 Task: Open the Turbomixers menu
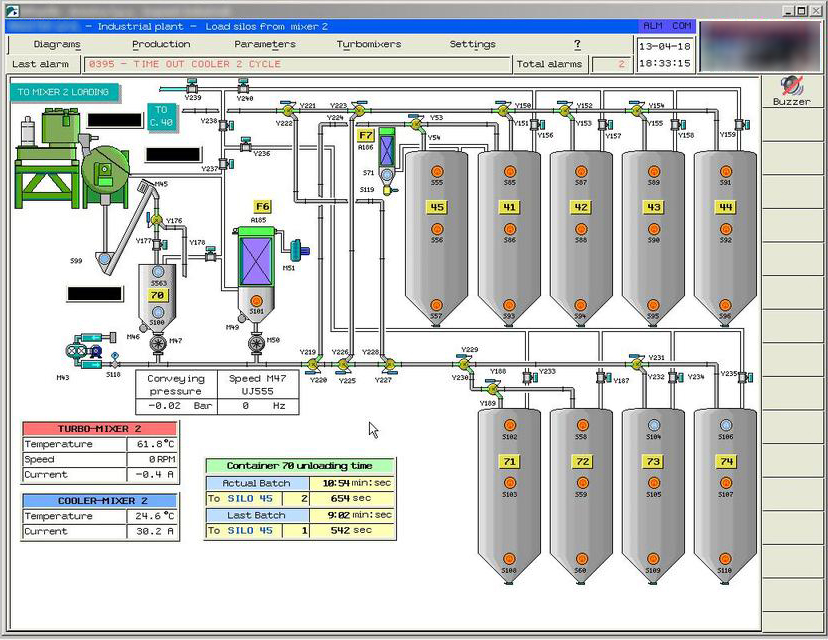369,44
